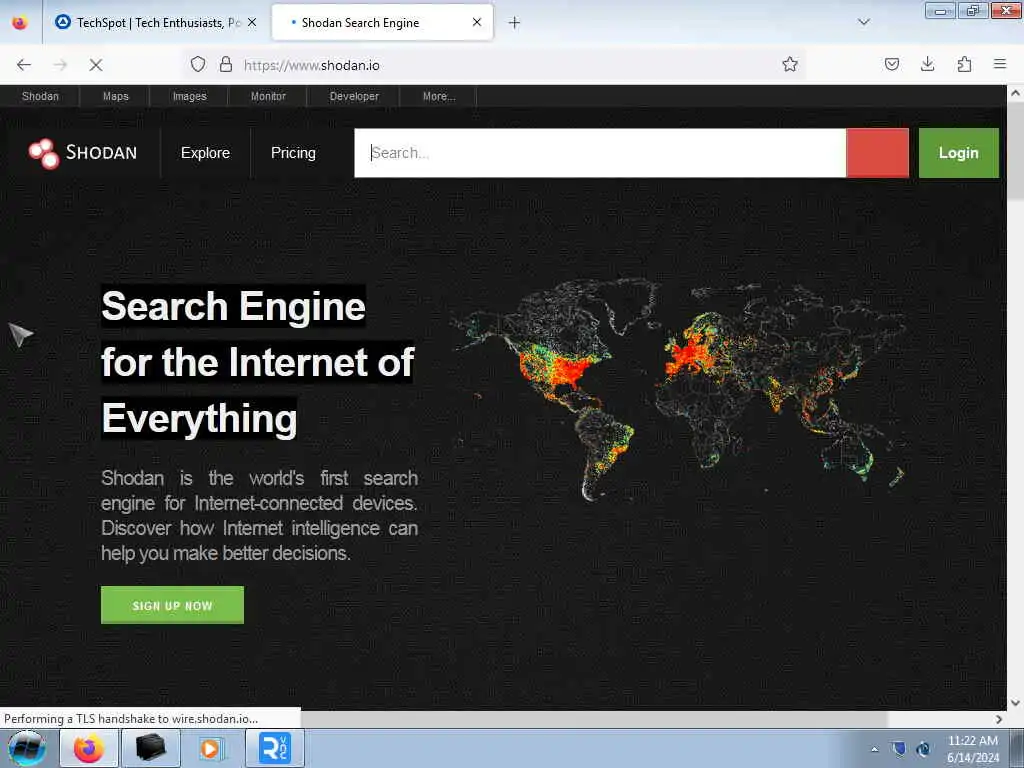Open the Downloads arrow icon
The image size is (1024, 768).
tap(927, 64)
